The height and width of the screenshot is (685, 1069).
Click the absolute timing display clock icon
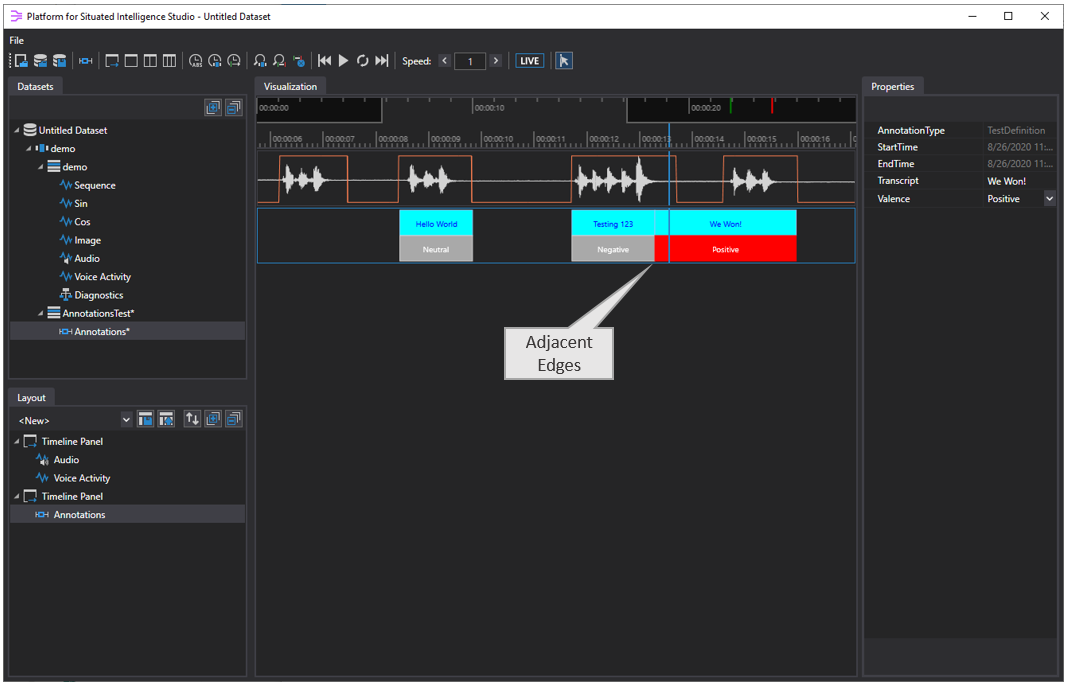click(195, 61)
